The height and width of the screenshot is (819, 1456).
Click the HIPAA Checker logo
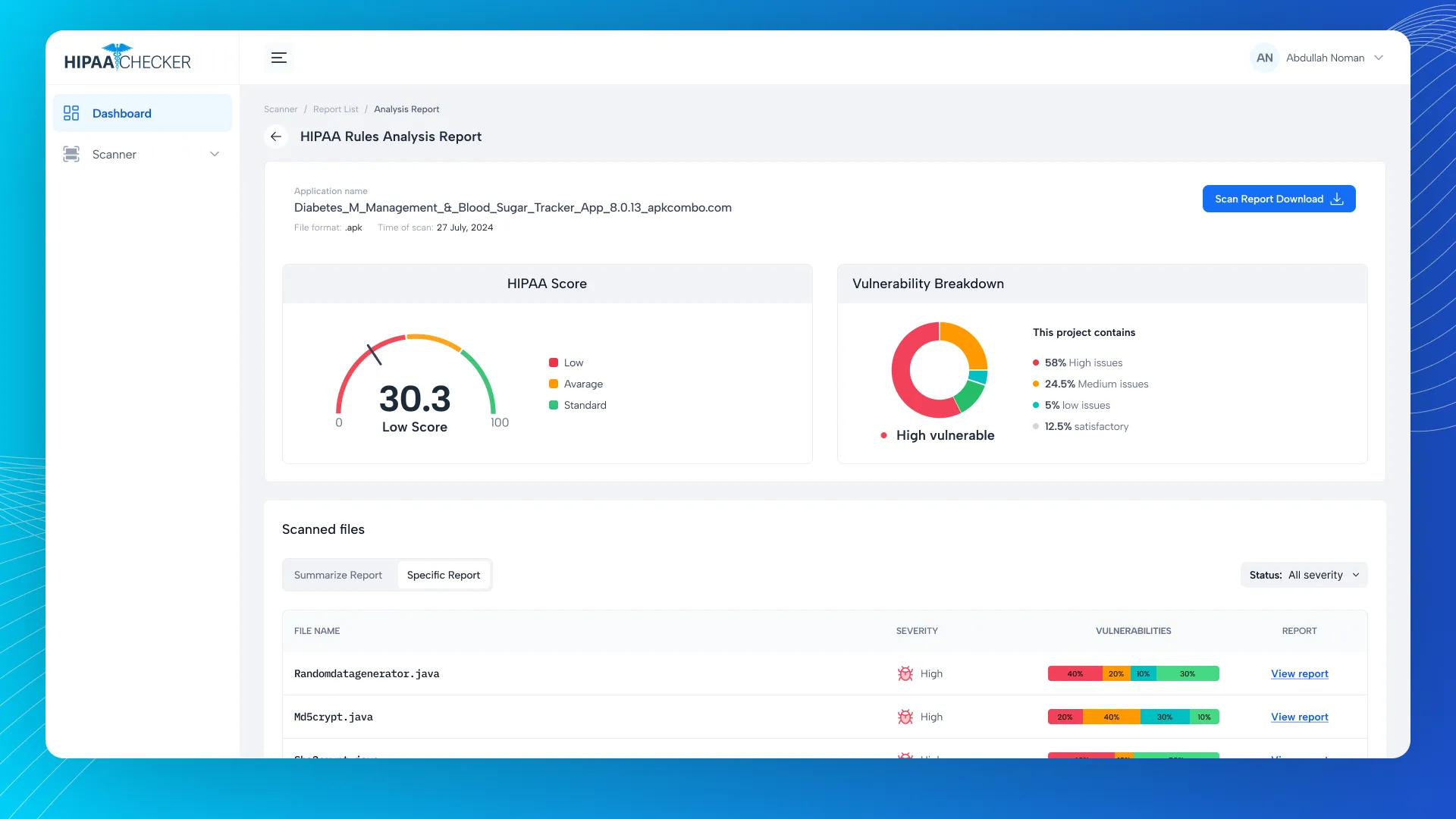[127, 58]
